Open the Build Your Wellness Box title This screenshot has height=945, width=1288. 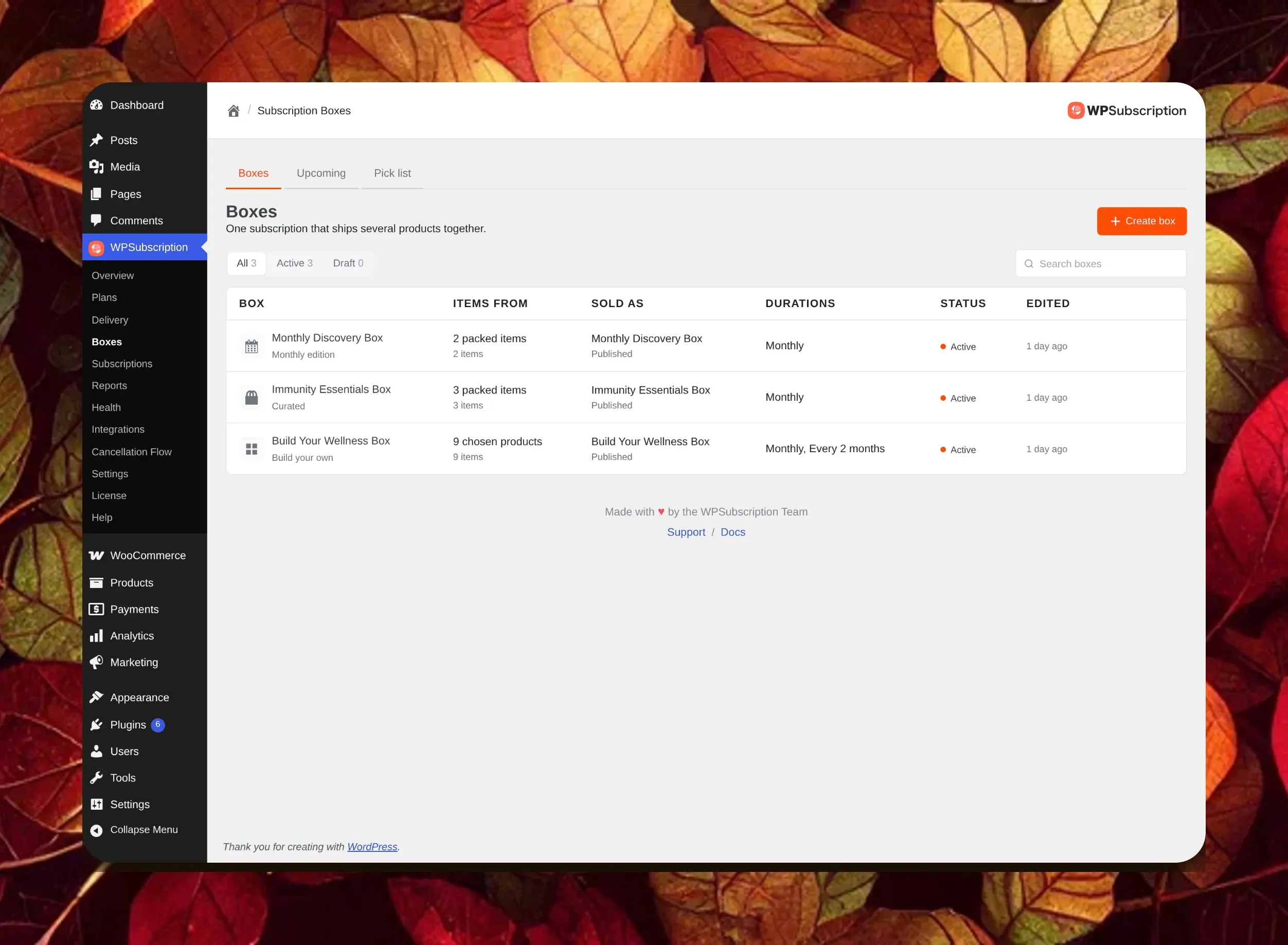pyautogui.click(x=331, y=440)
